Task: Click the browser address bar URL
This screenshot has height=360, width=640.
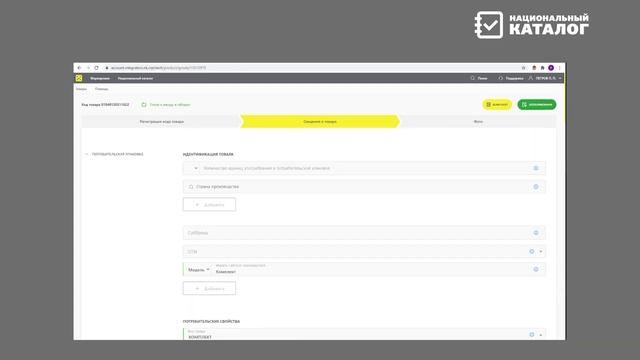Action: coord(158,68)
